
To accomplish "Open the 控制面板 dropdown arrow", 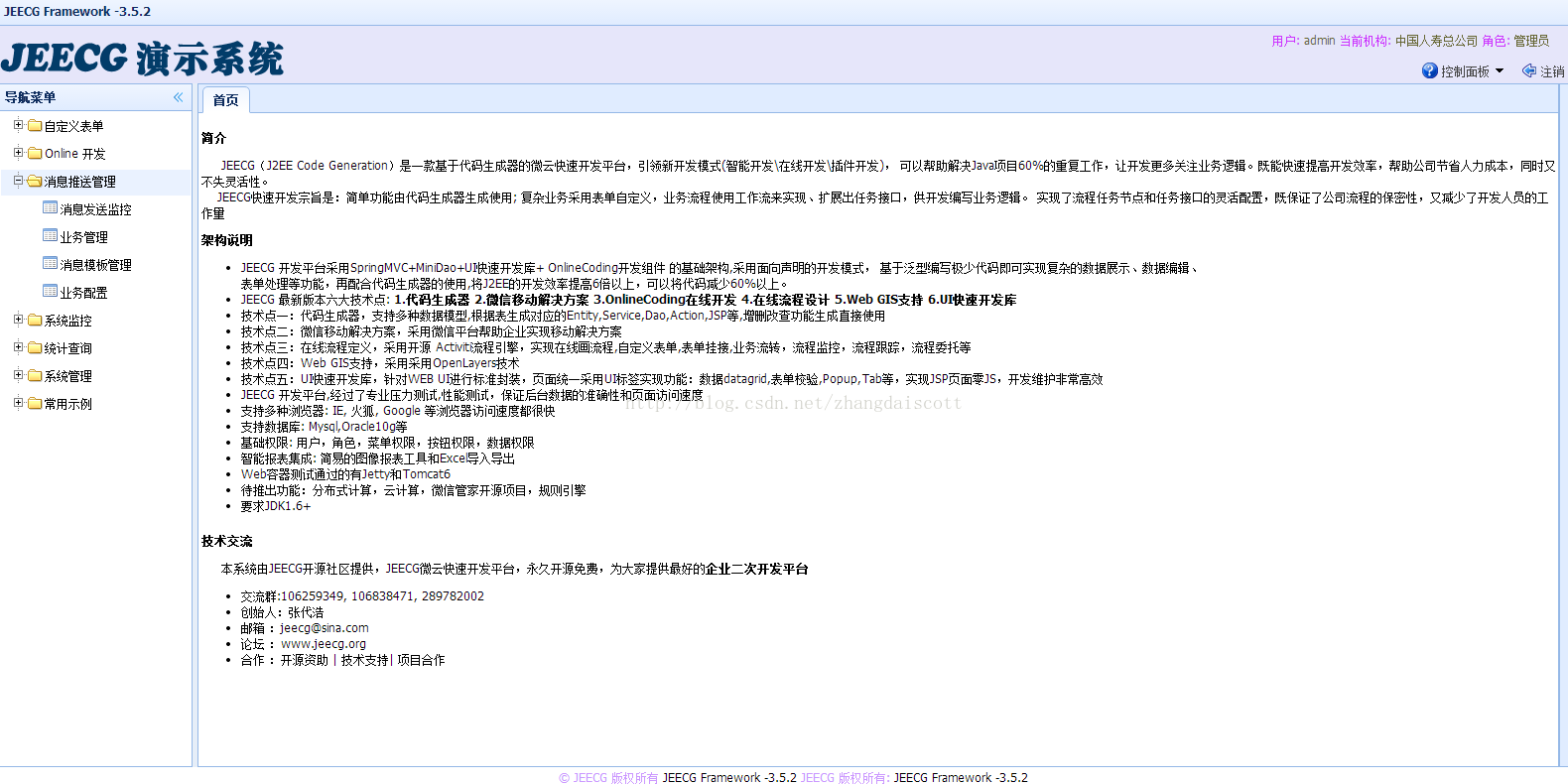I will (x=1500, y=70).
